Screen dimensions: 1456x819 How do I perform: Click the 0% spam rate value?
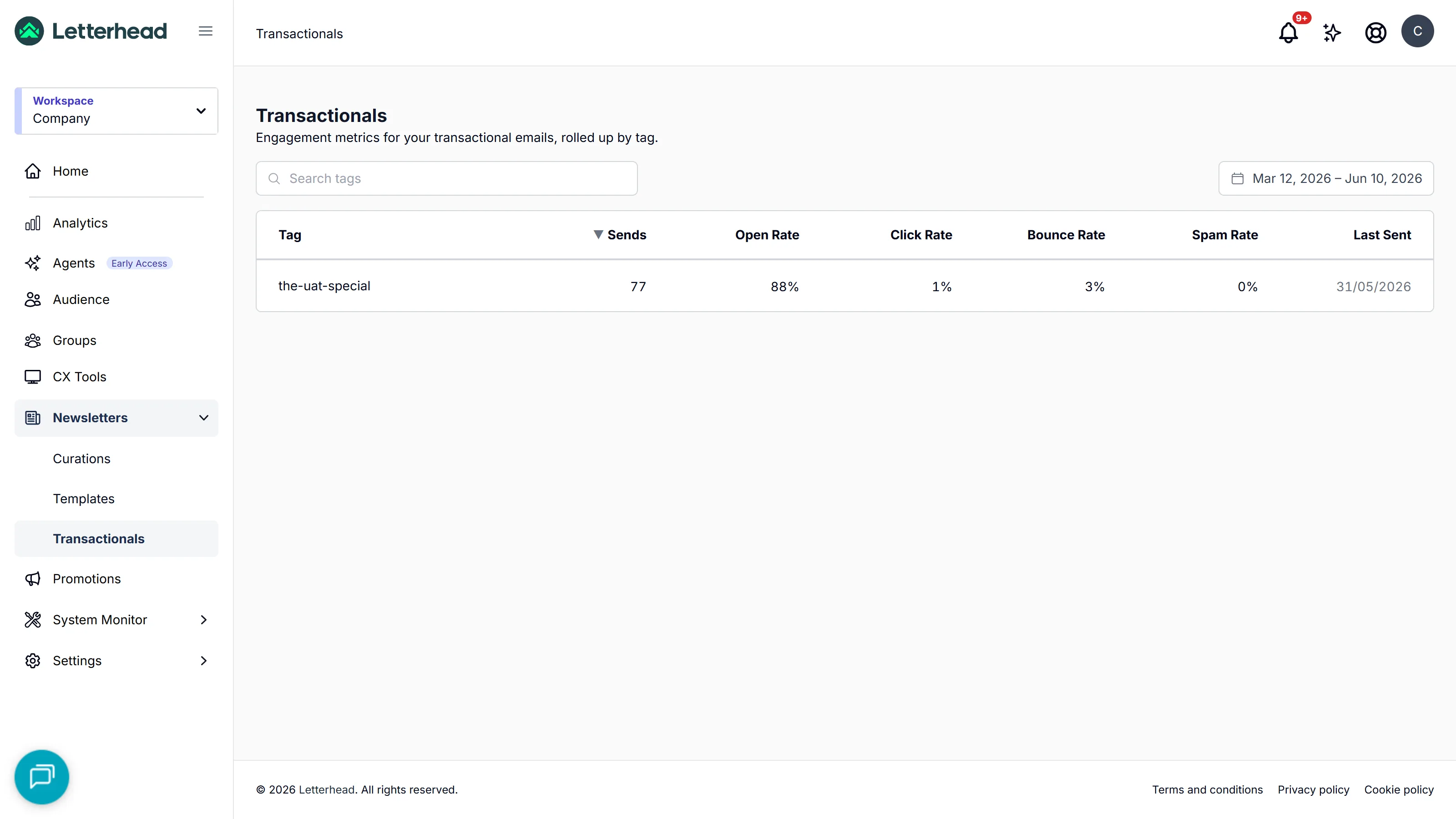click(x=1248, y=287)
